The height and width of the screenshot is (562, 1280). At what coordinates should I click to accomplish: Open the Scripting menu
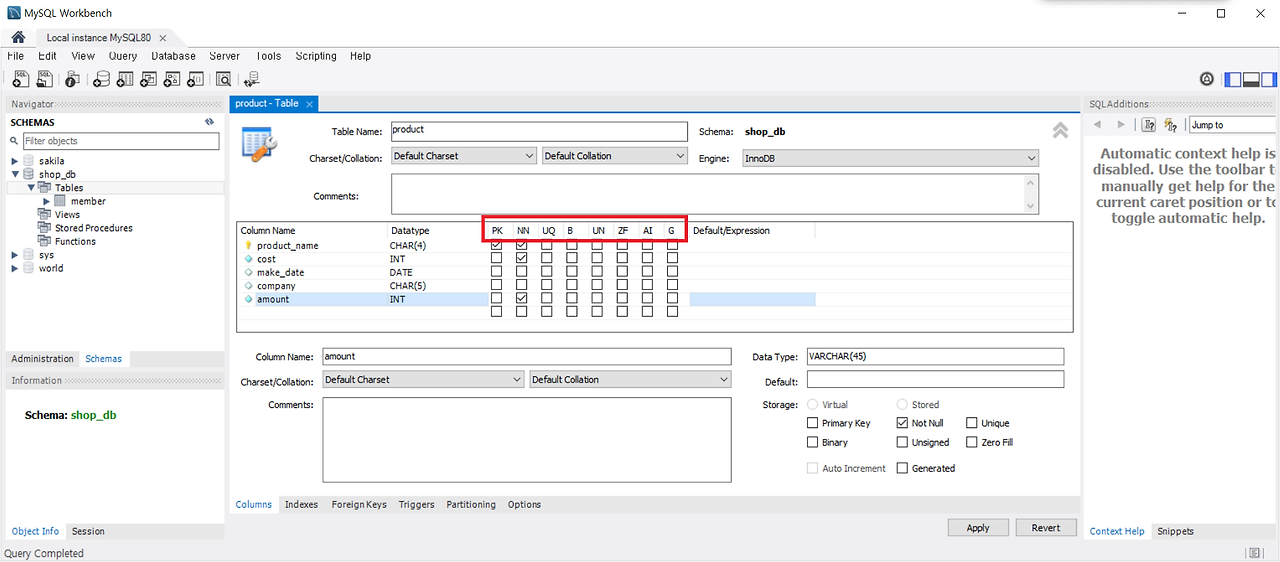316,56
